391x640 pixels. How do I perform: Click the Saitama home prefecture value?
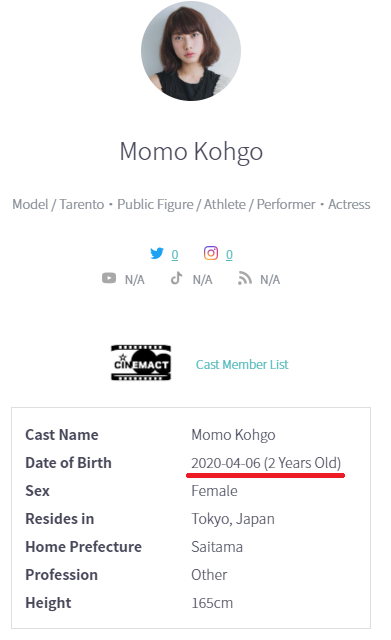pyautogui.click(x=217, y=547)
